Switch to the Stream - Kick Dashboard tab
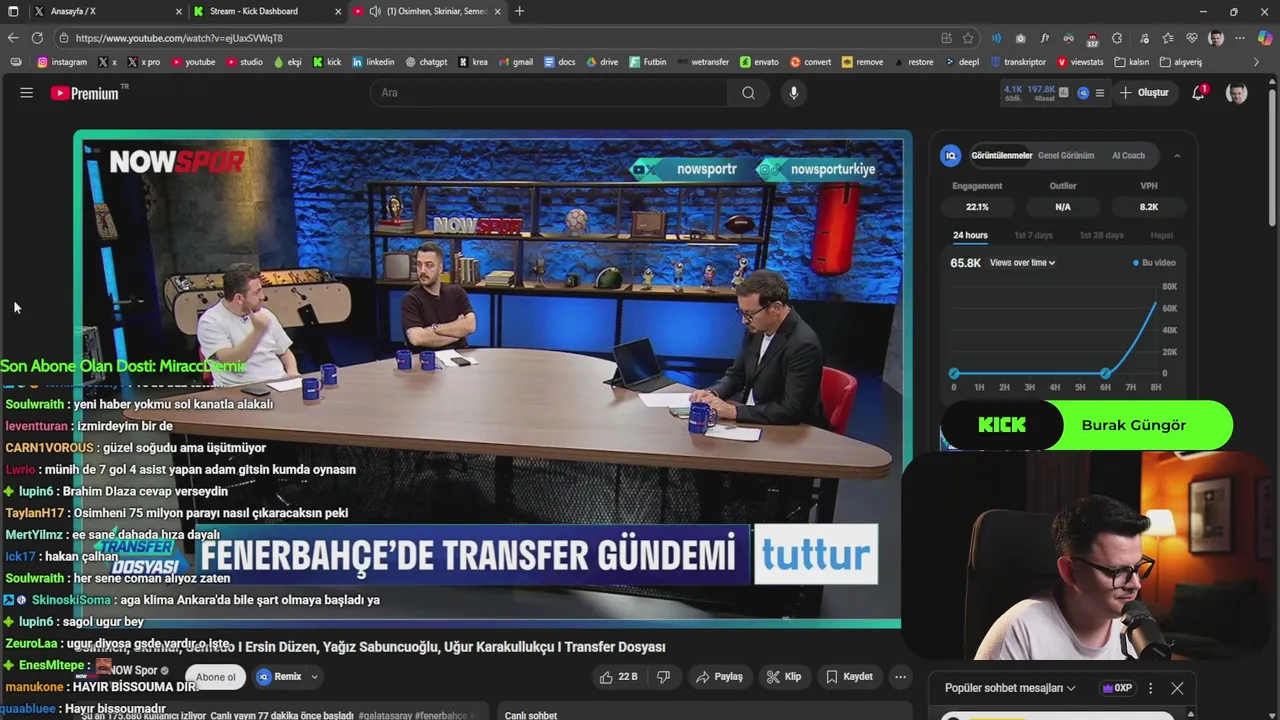1280x720 pixels. pos(267,11)
